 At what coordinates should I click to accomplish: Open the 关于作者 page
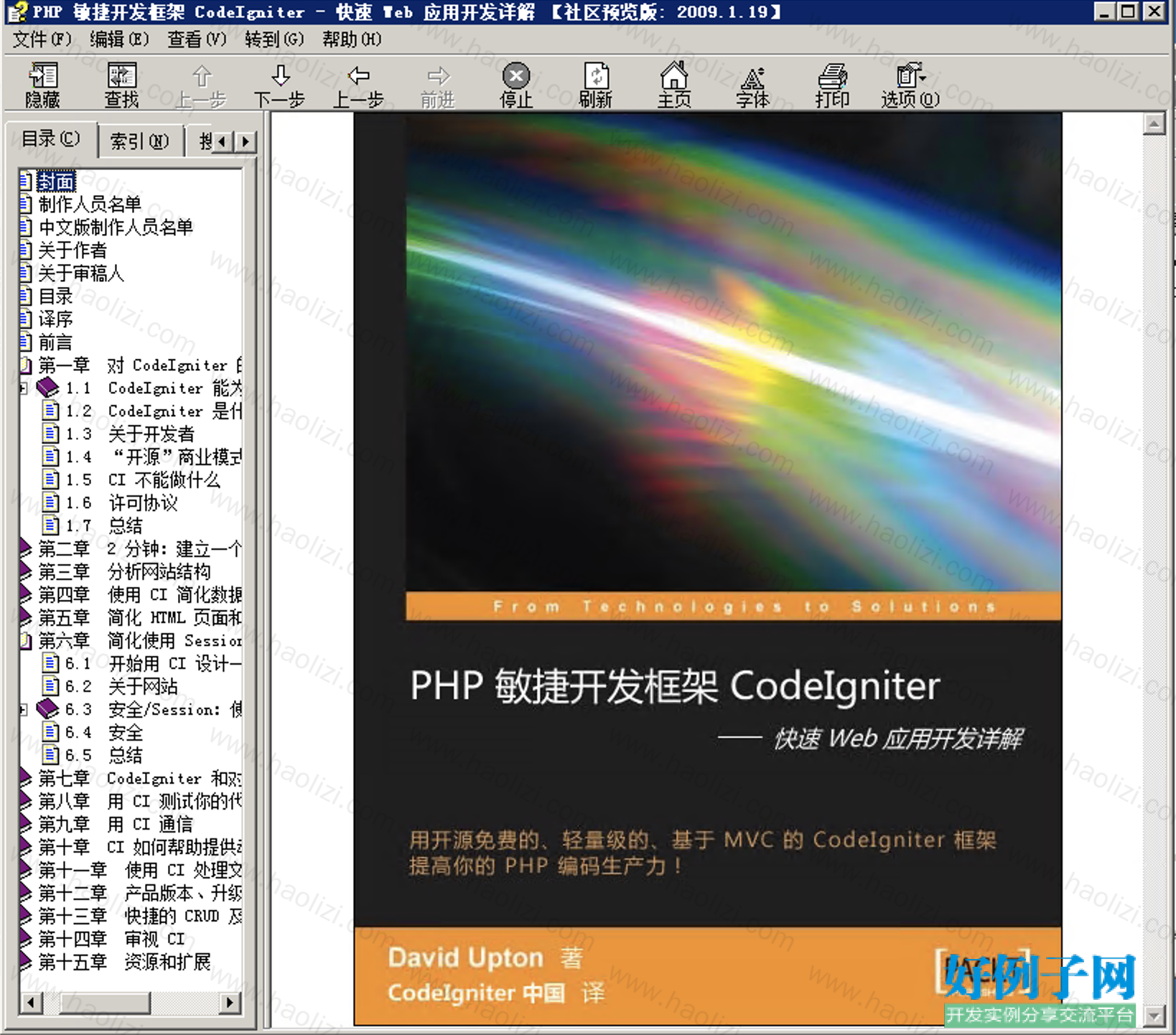click(72, 250)
